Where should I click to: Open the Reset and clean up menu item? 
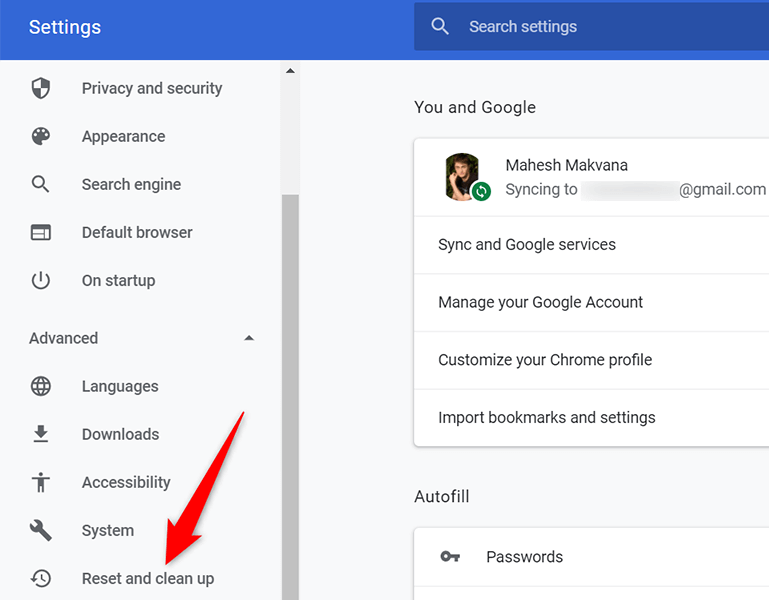[x=148, y=578]
